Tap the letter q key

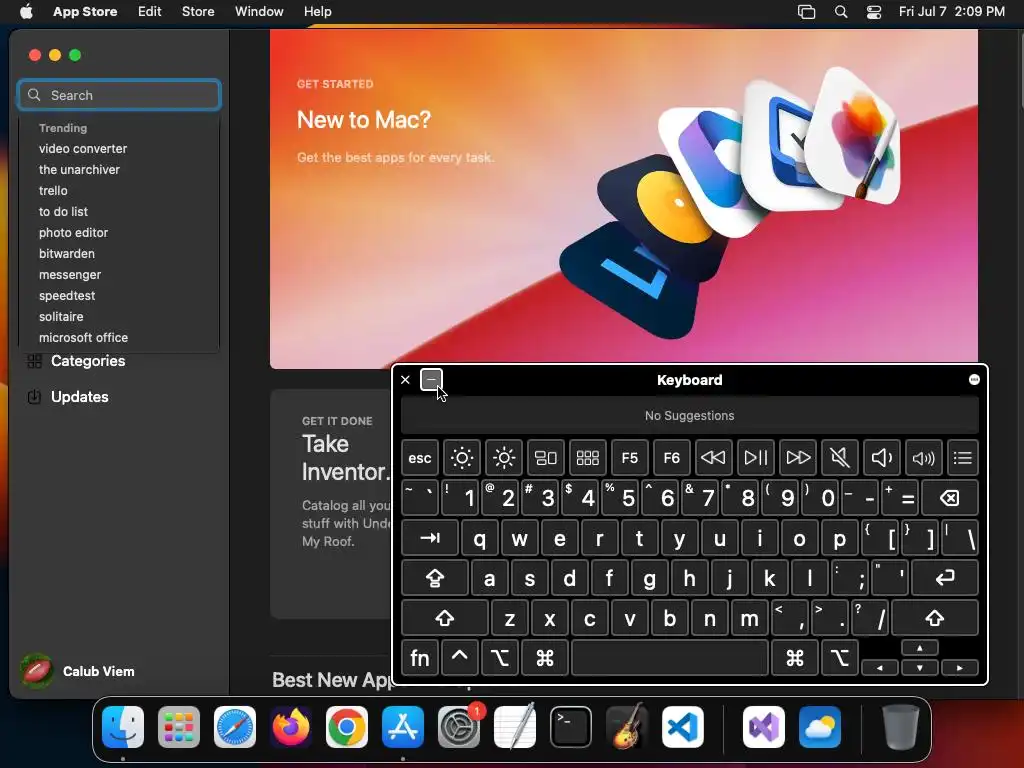[479, 538]
